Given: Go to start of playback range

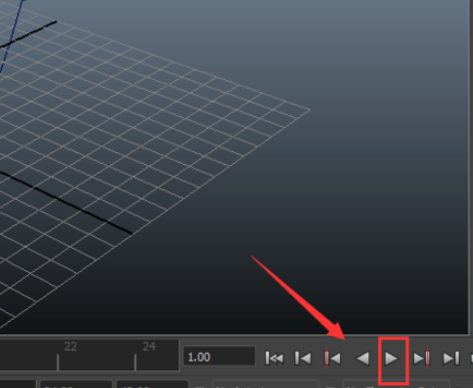Looking at the screenshot, I should 274,359.
